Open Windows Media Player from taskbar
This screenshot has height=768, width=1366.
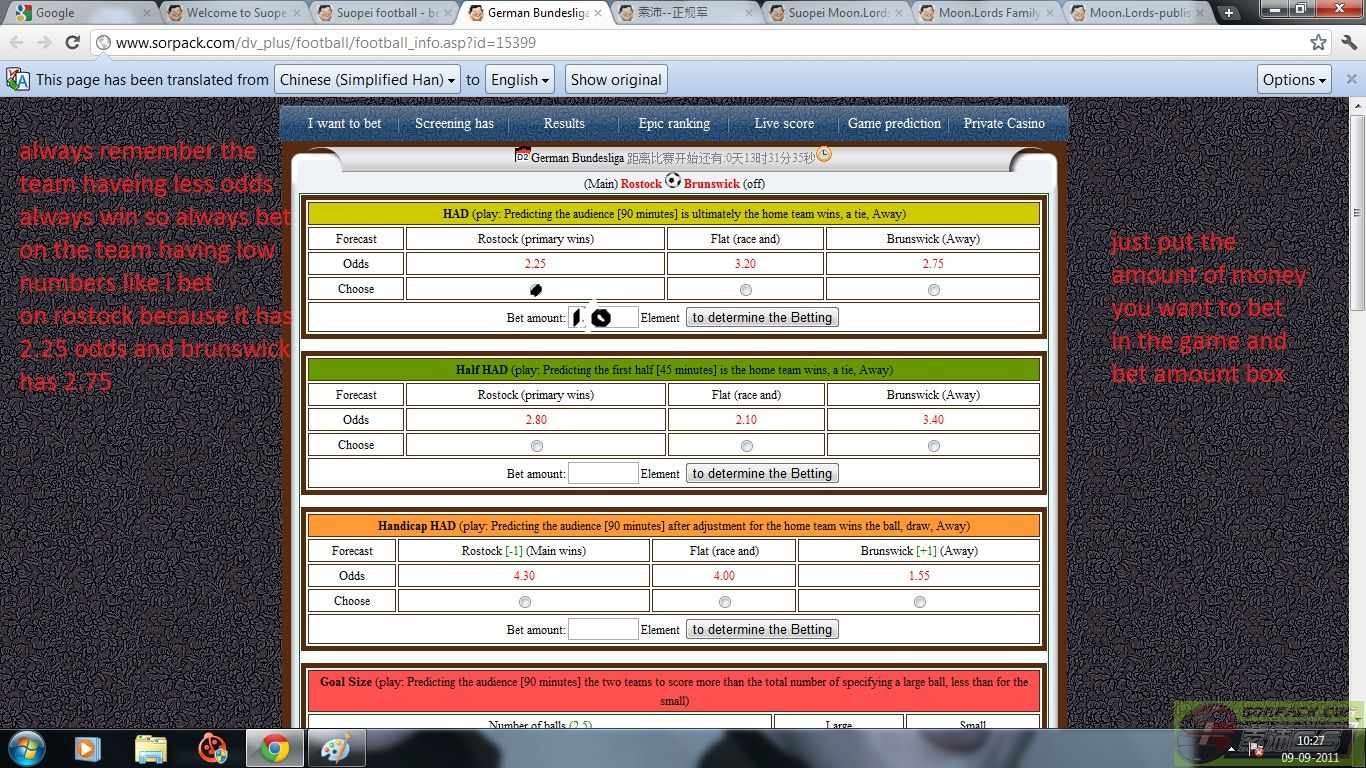point(88,748)
